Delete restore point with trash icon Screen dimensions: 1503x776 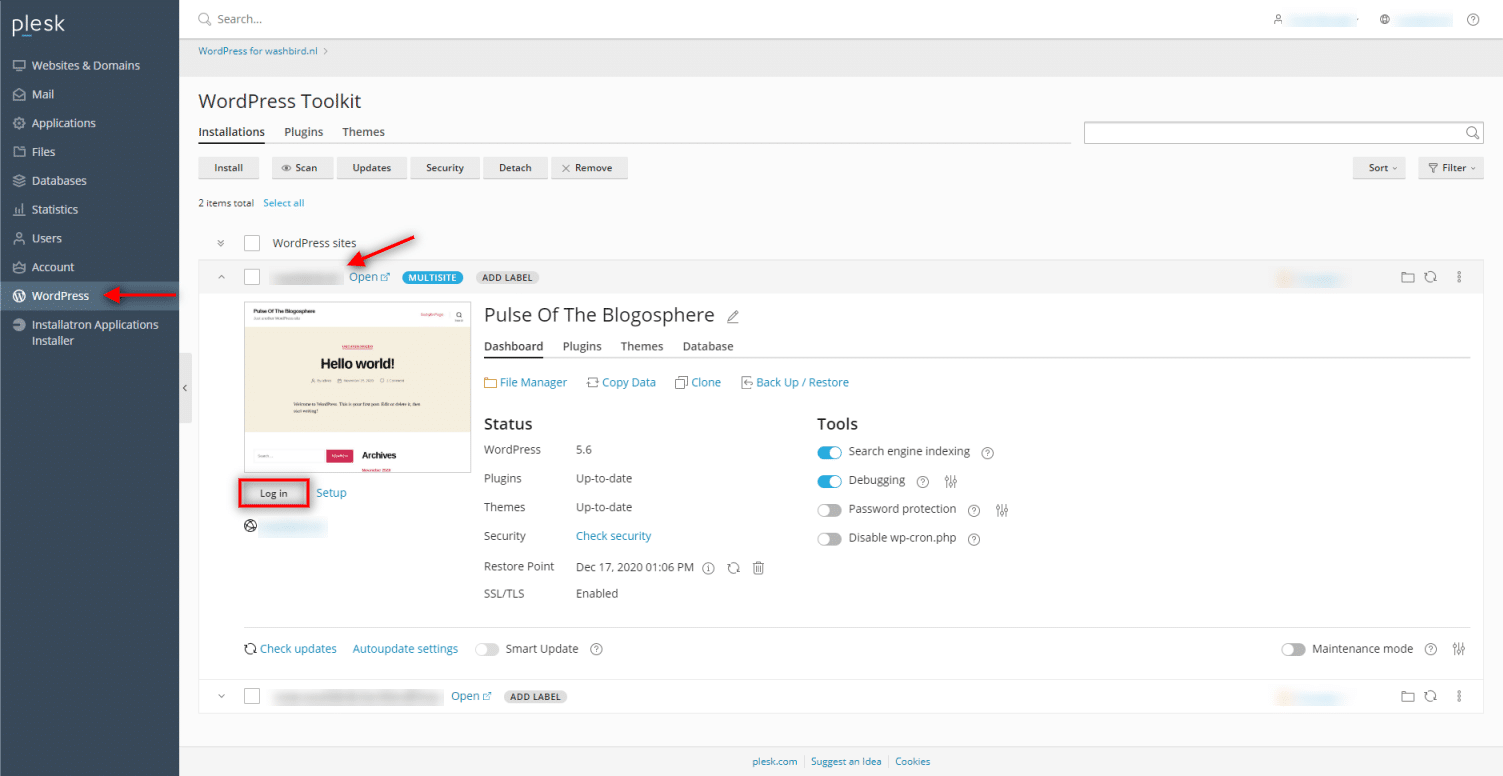tap(758, 568)
